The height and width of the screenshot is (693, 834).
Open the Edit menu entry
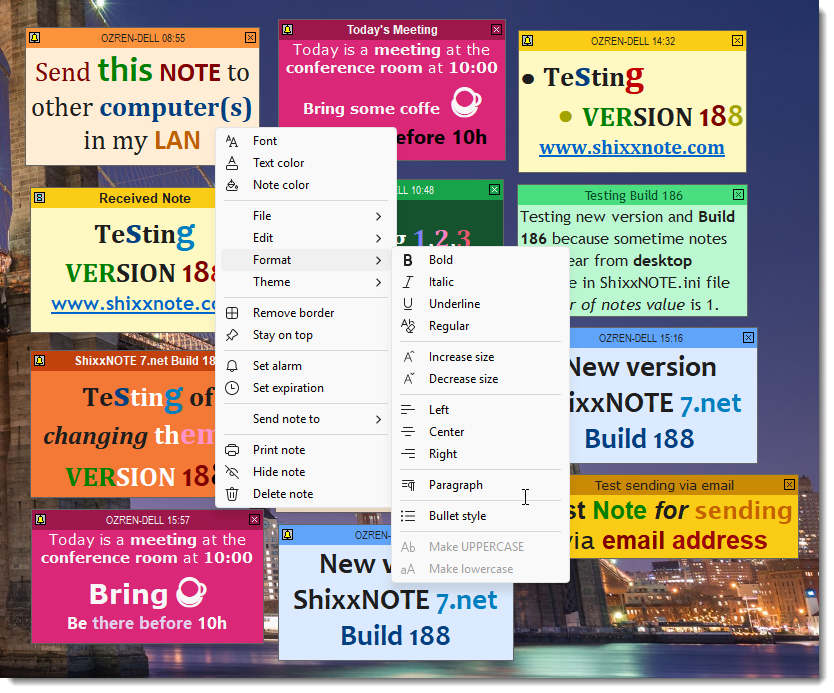pyautogui.click(x=306, y=238)
